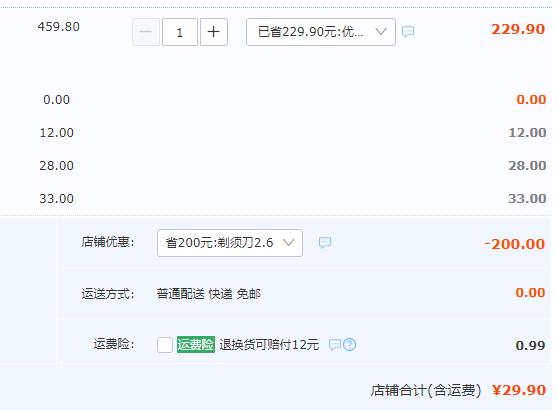Image resolution: width=558 pixels, height=410 pixels.
Task: Click the 0.99 shipping insurance price
Action: pos(530,345)
